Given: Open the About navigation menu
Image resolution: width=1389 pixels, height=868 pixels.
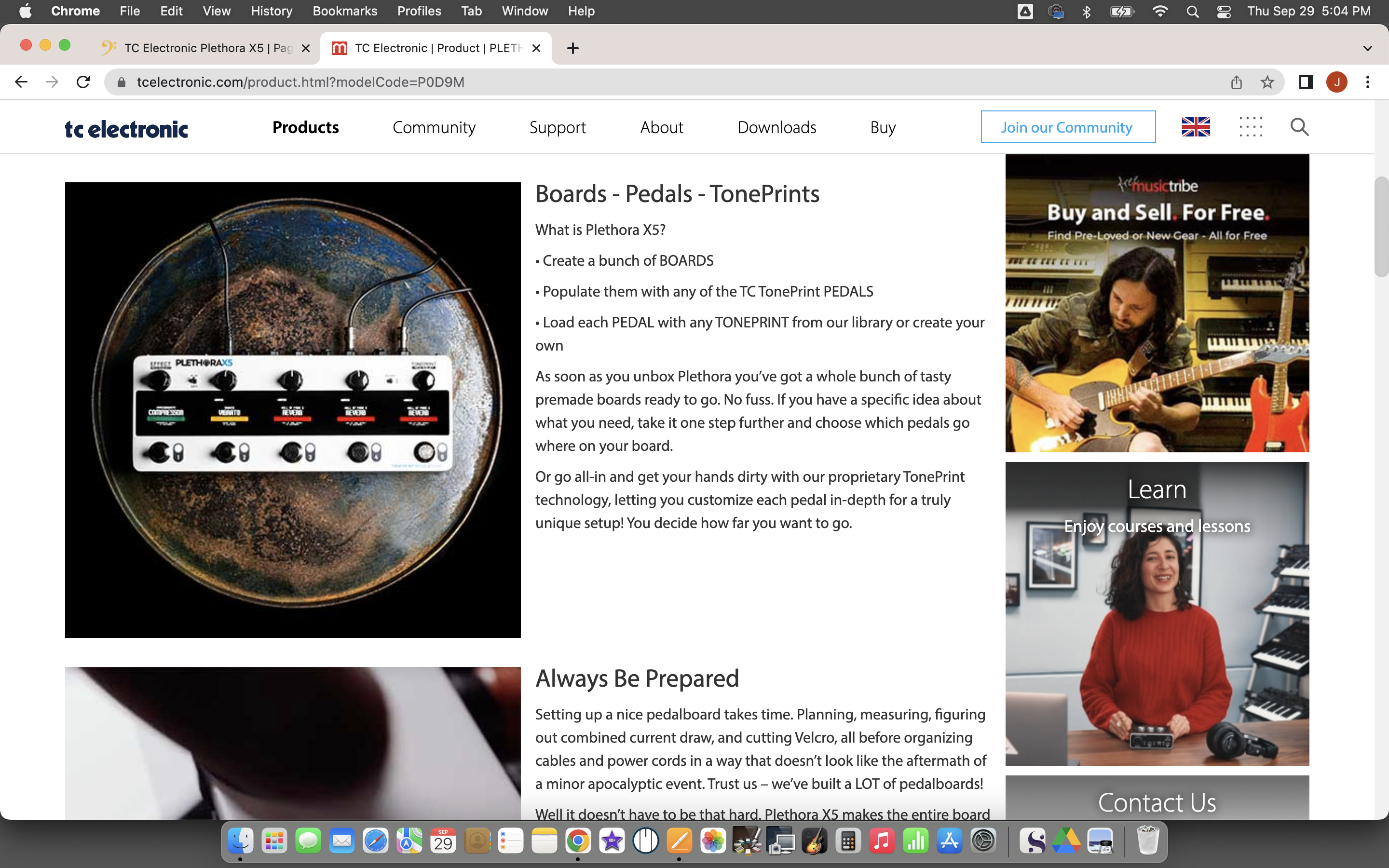Looking at the screenshot, I should [662, 127].
